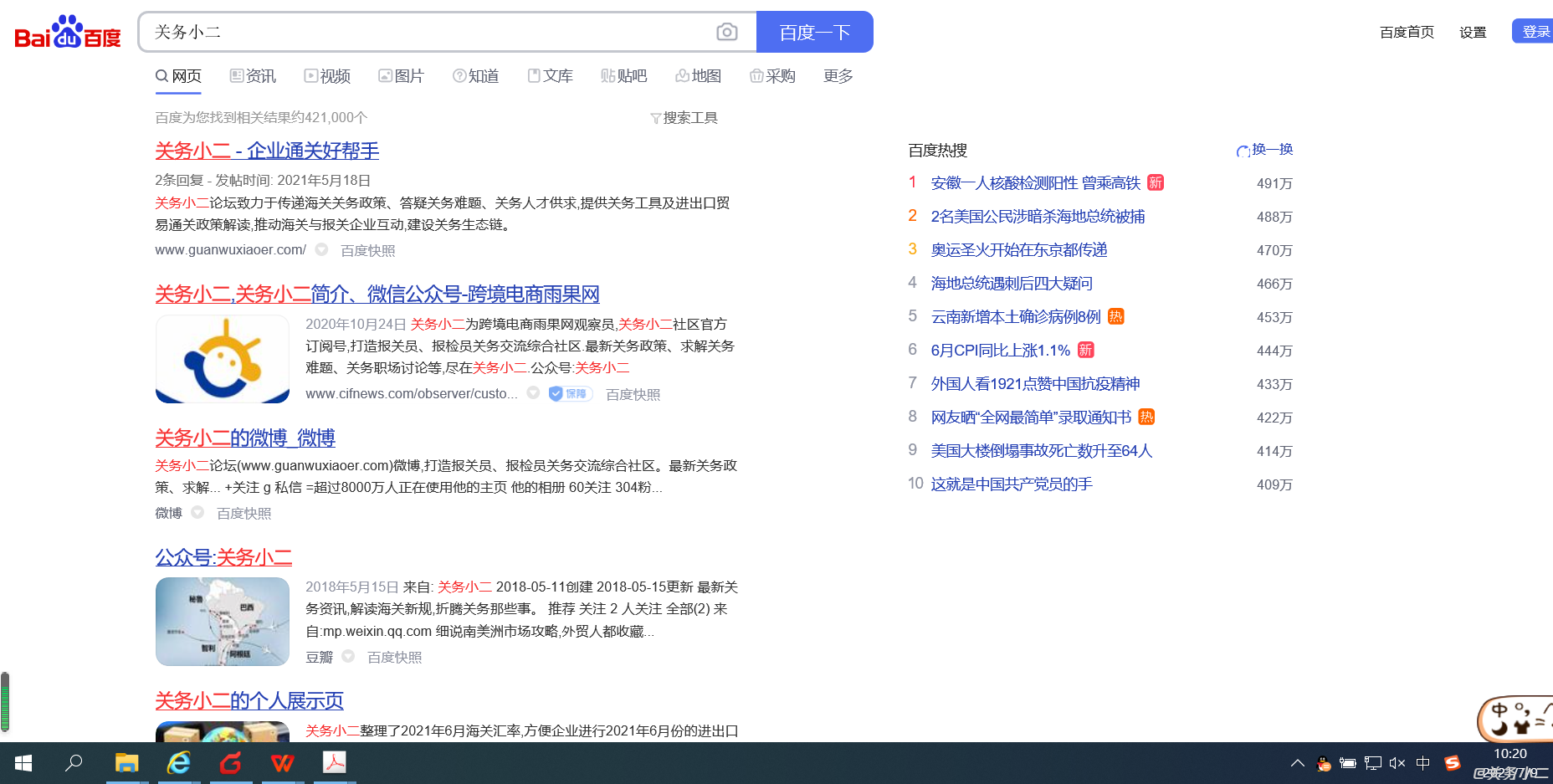Open hot search 网友晒全网最简单录取通知书
Image resolution: width=1553 pixels, height=784 pixels.
pyautogui.click(x=1032, y=418)
